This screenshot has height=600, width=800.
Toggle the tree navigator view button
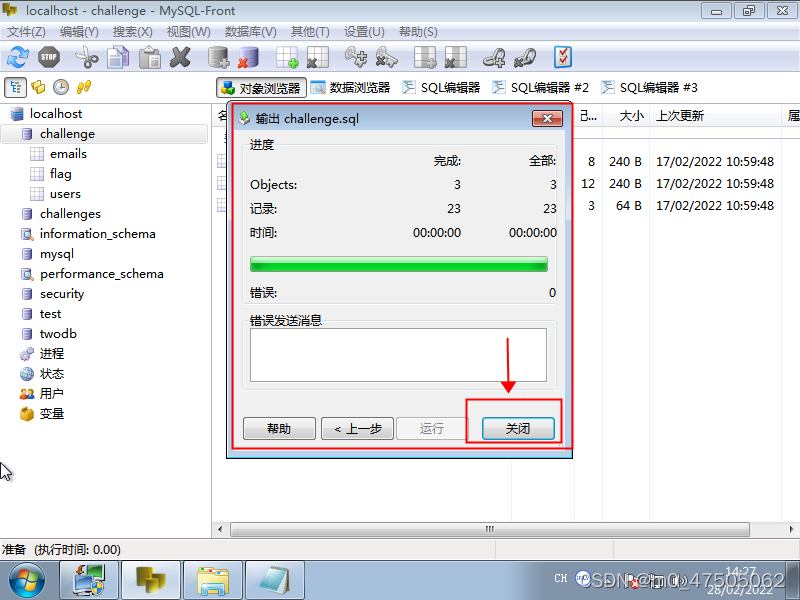coord(15,87)
